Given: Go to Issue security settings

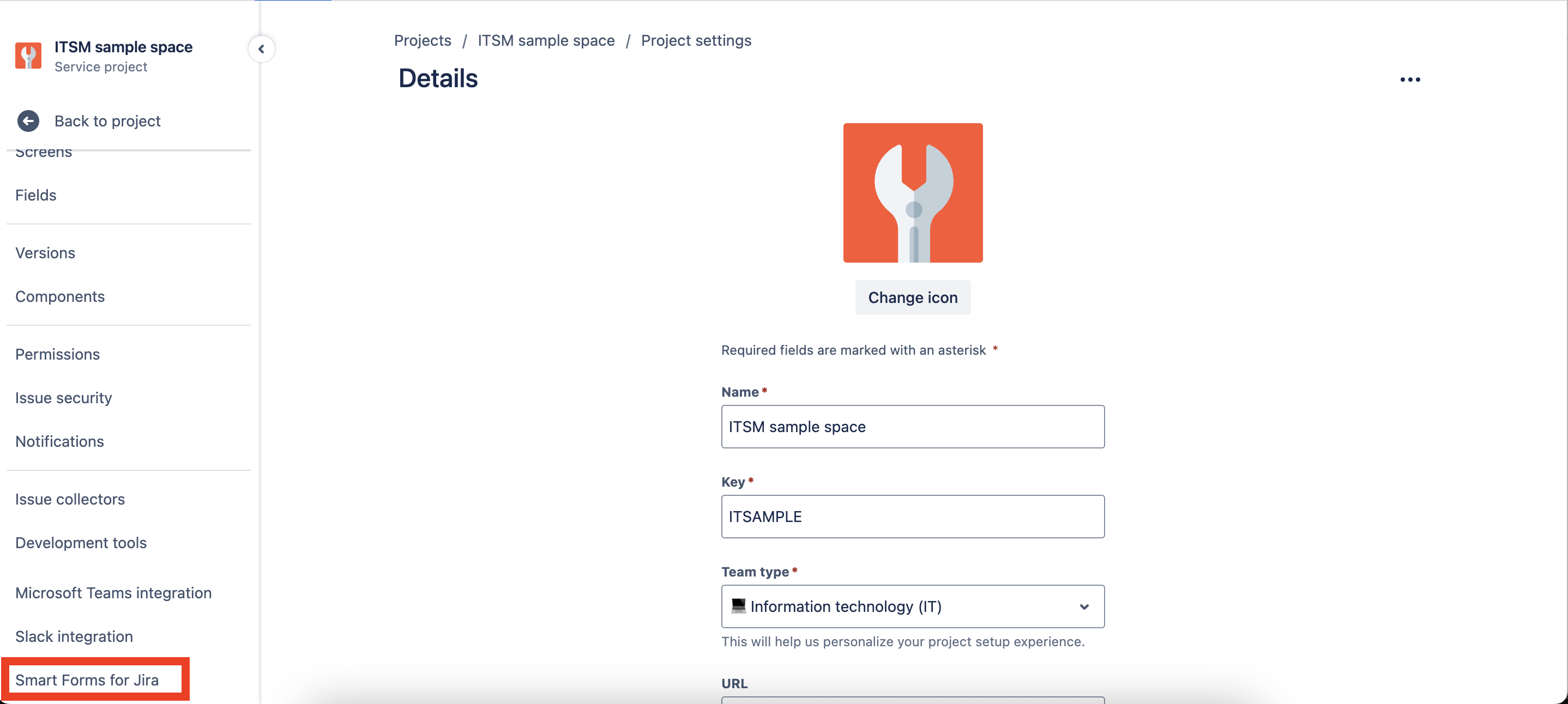Looking at the screenshot, I should pos(63,398).
